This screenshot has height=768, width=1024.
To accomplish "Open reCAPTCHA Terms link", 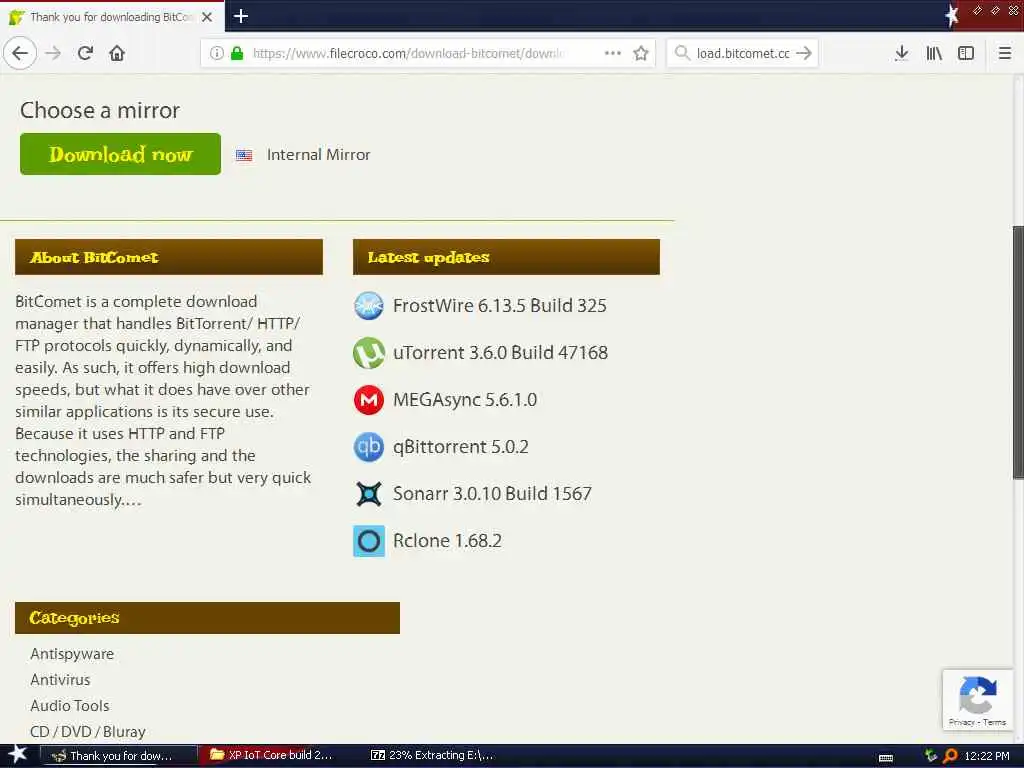I will 995,722.
